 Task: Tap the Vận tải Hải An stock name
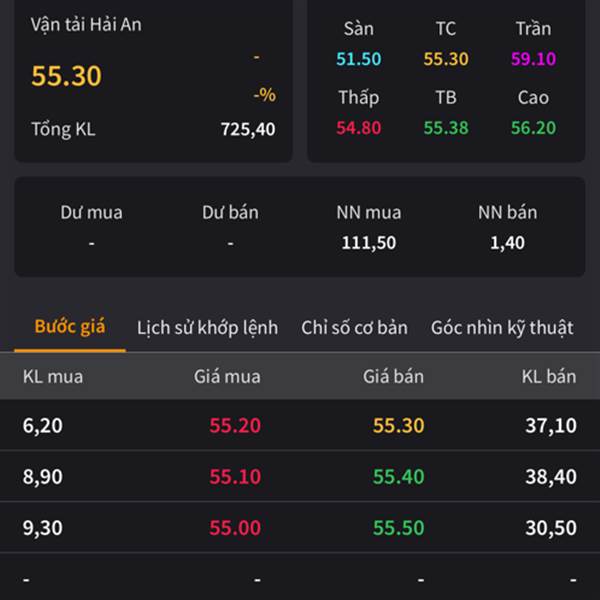point(86,25)
